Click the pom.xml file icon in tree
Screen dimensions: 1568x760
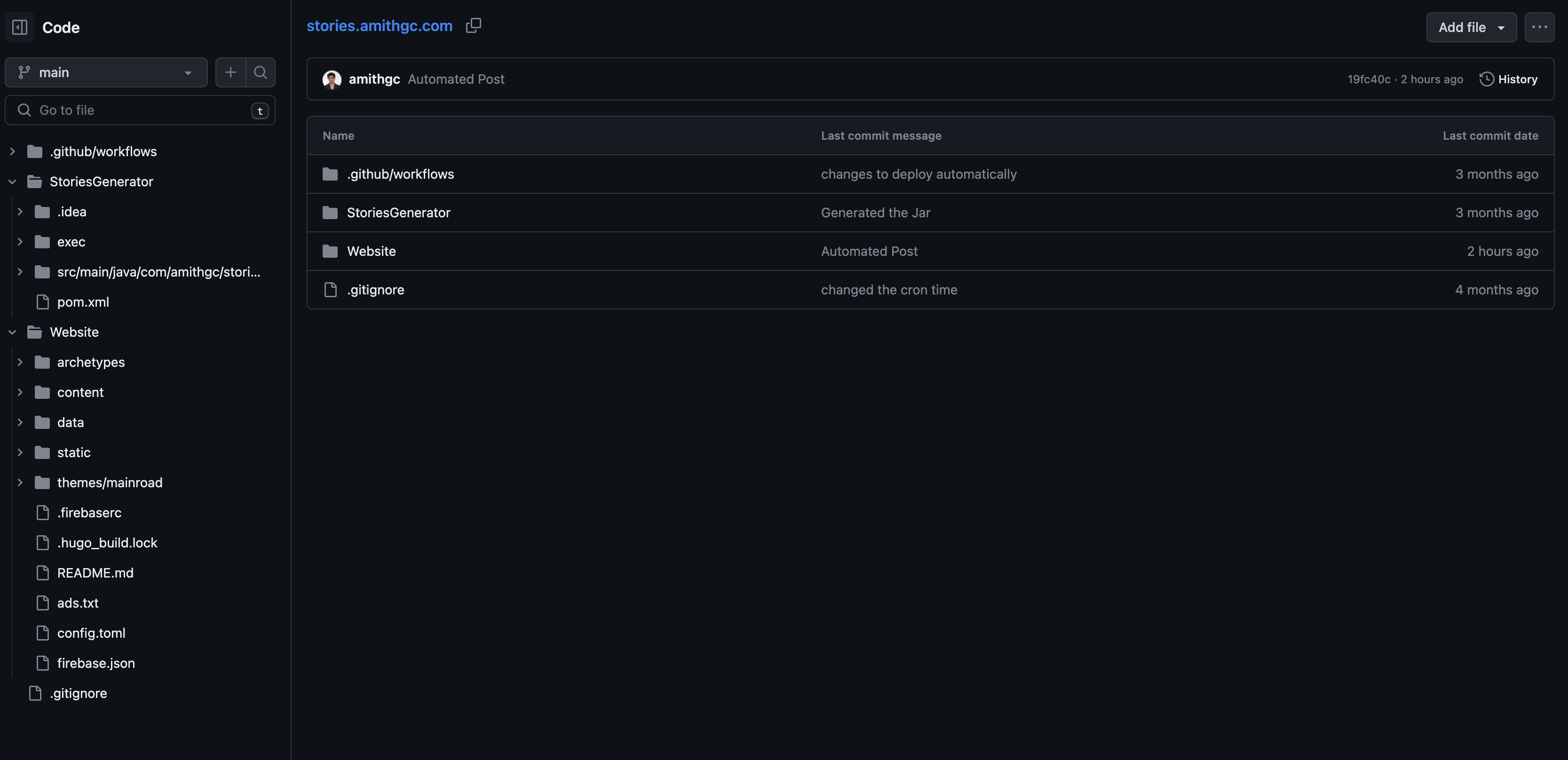(43, 302)
